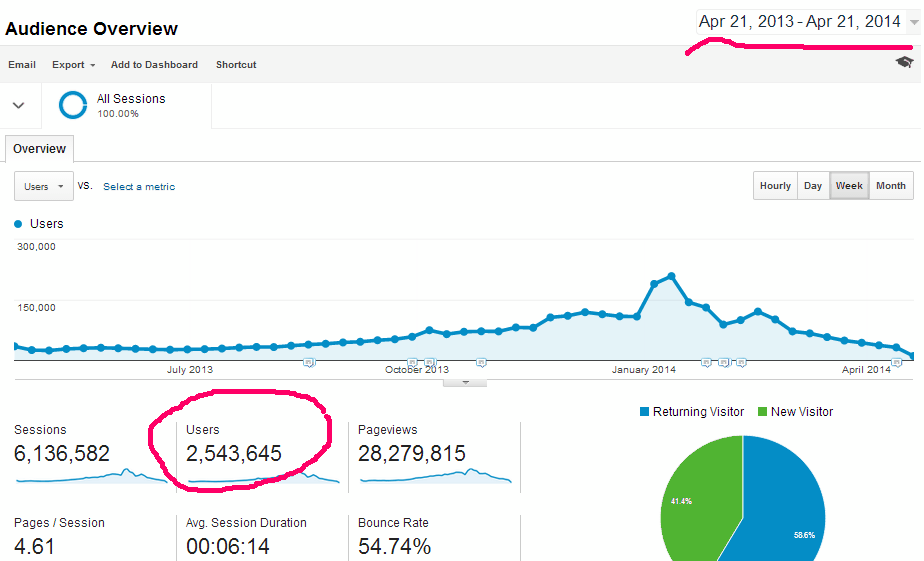This screenshot has height=561, width=924.
Task: Expand the annotations drawer arrow below chart
Action: click(x=465, y=382)
